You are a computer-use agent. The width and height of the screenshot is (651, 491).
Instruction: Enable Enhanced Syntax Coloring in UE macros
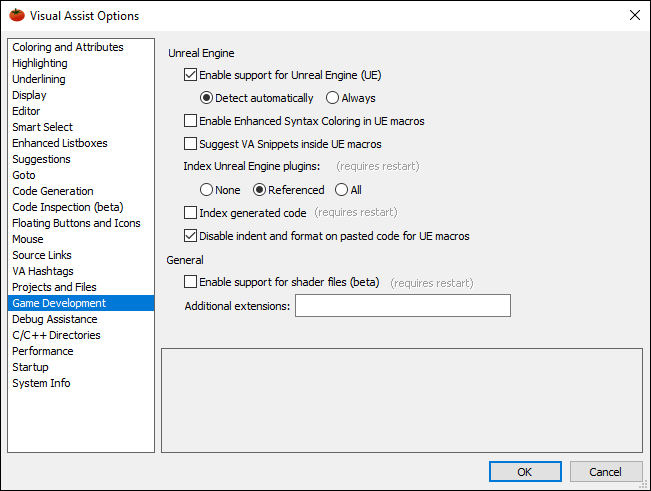coord(191,121)
